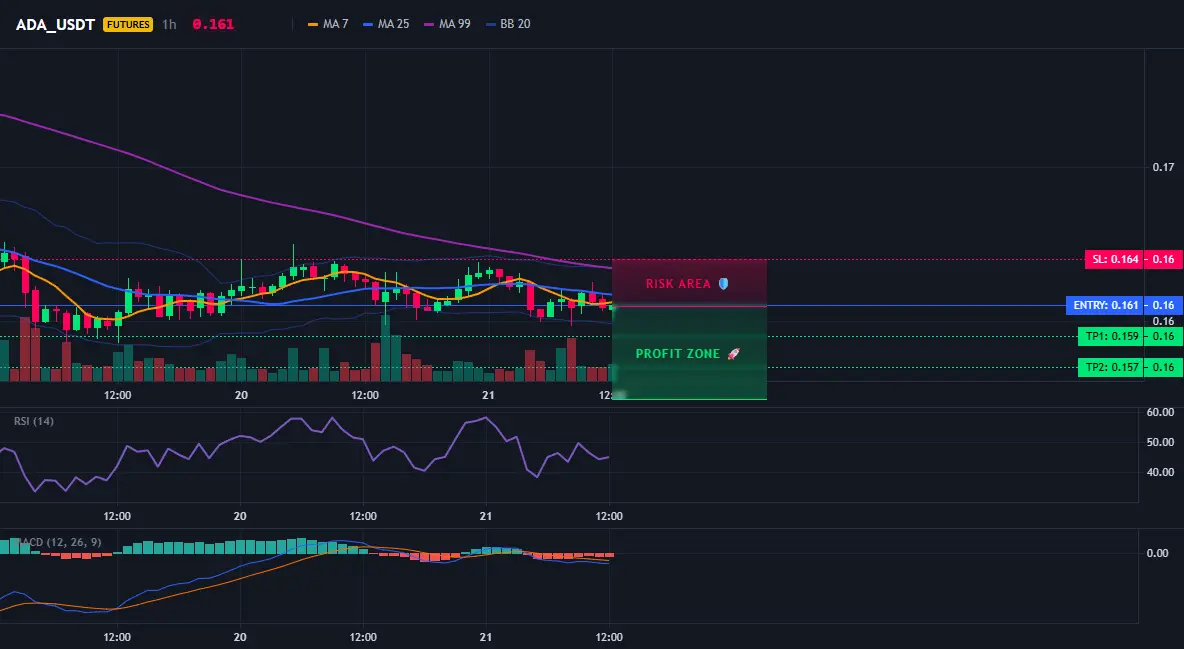This screenshot has width=1184, height=649.
Task: Click the '20' date label on RSI axis
Action: click(240, 516)
